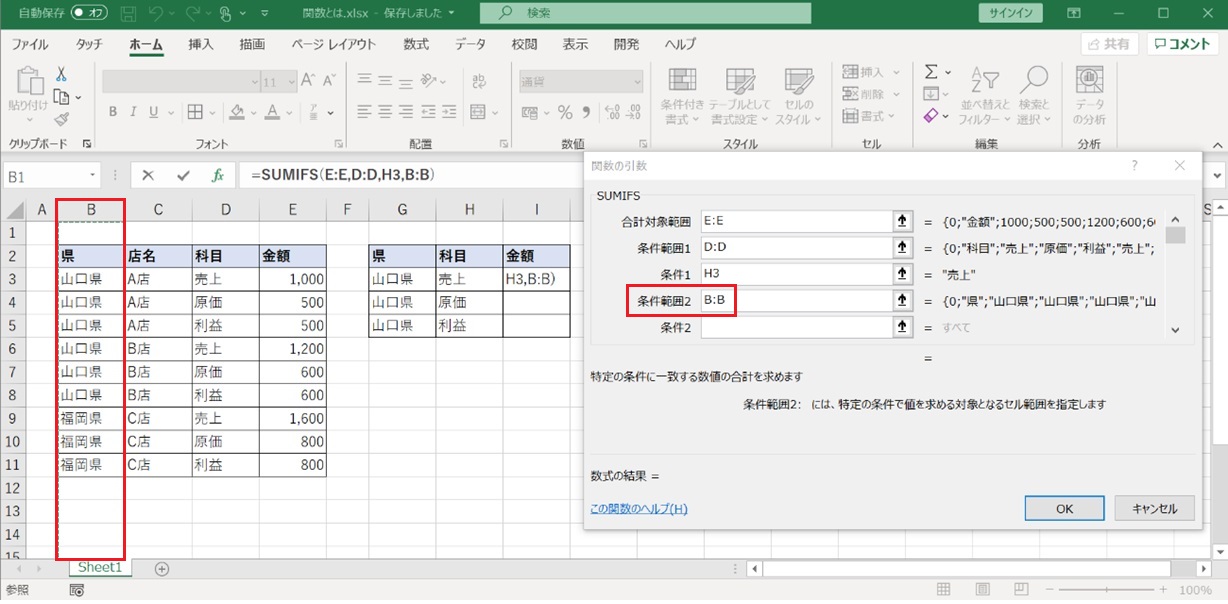Viewport: 1228px width, 604px height.
Task: Open the Name Box dropdown arrow
Action: [93, 175]
